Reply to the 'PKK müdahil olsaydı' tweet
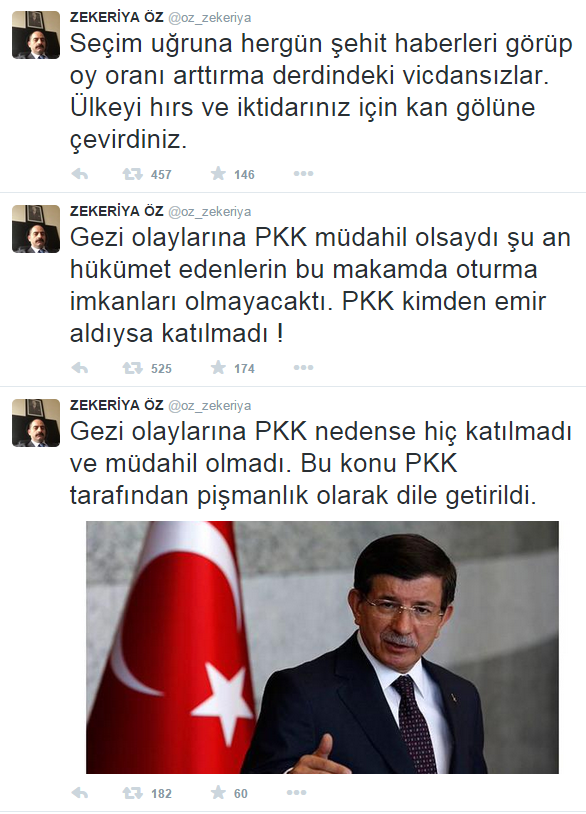 79,368
